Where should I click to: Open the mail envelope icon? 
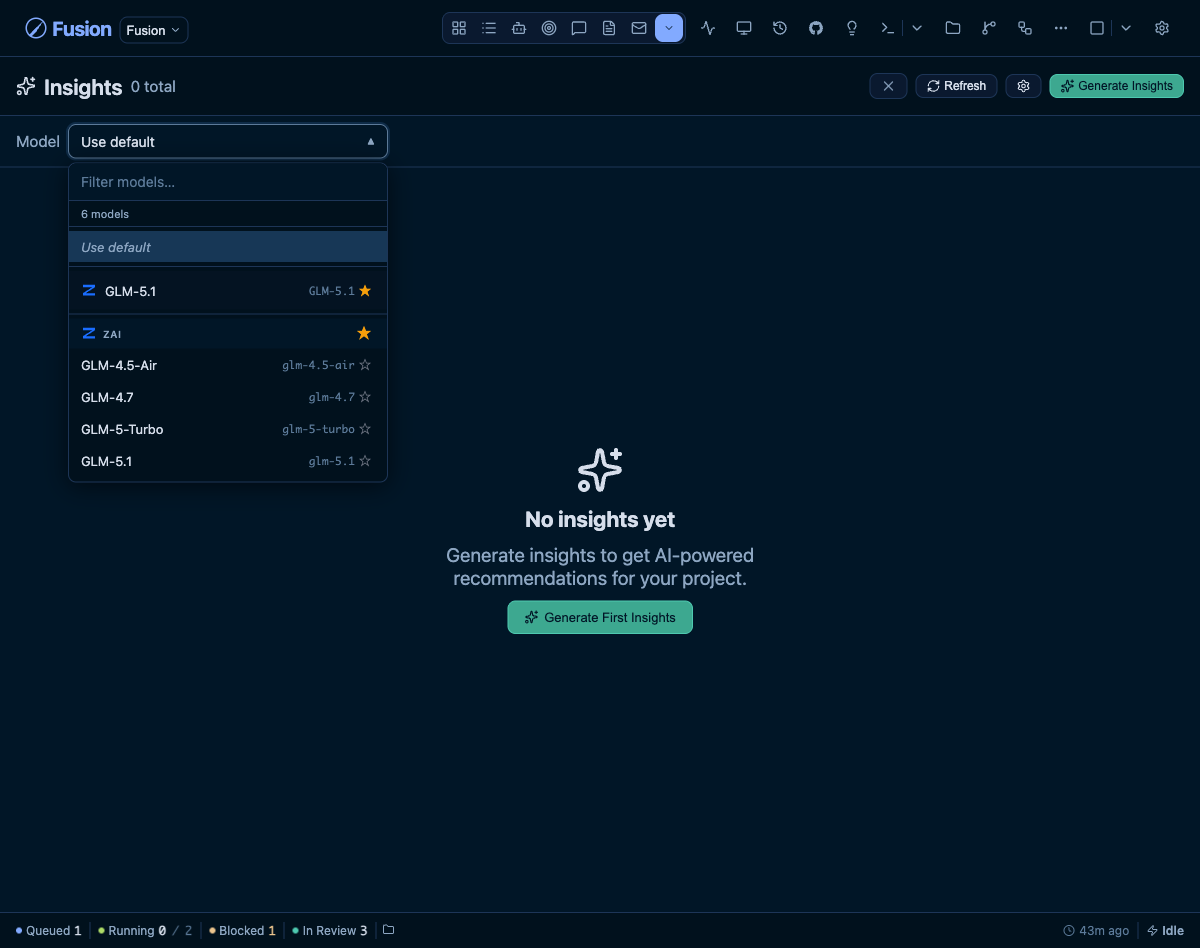[x=639, y=29]
